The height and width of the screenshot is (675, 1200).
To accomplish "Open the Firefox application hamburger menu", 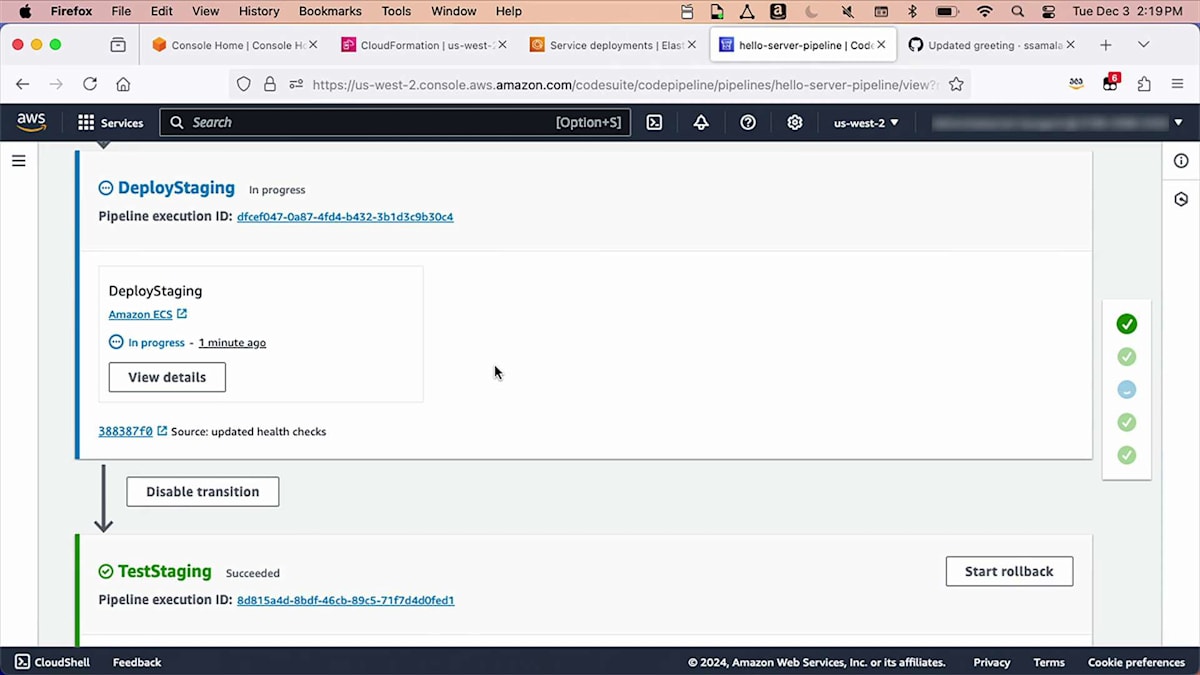I will (1178, 84).
